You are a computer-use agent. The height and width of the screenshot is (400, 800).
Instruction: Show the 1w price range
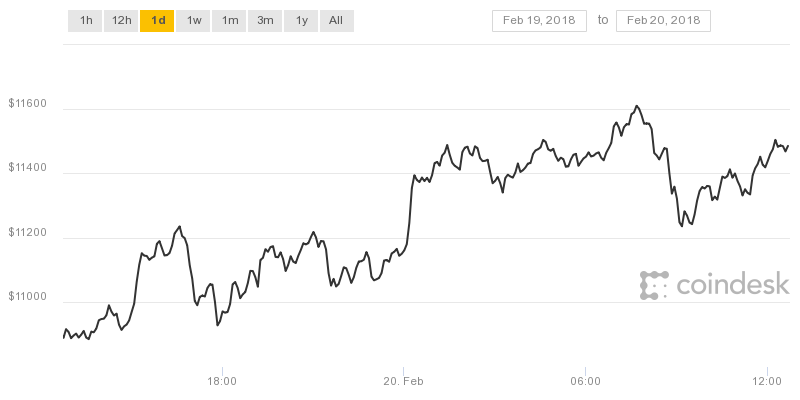(193, 20)
